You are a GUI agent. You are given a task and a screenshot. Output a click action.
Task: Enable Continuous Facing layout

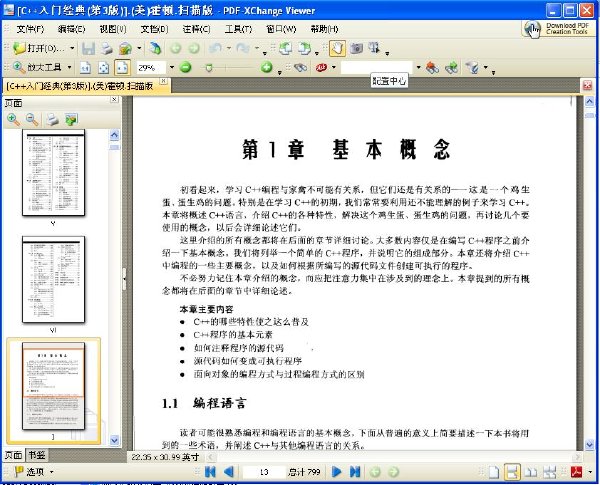click(549, 472)
